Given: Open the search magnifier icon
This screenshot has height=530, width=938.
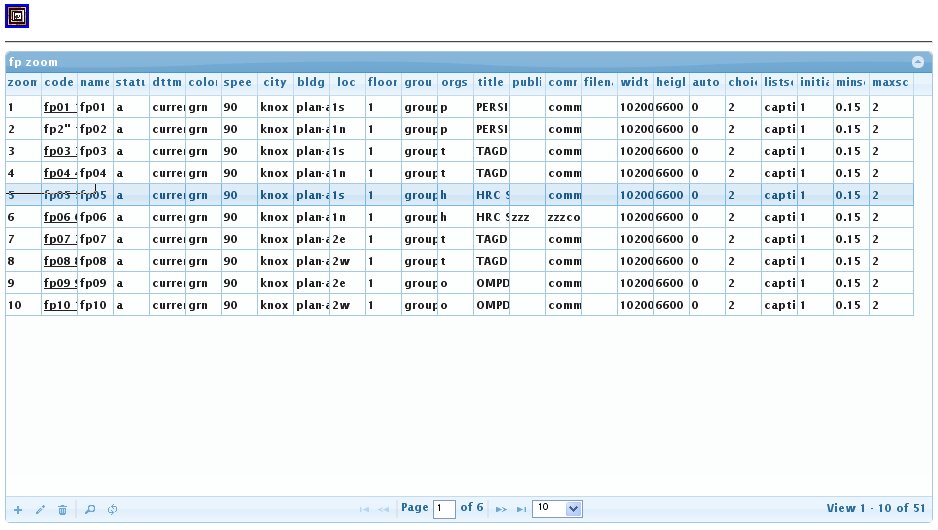Looking at the screenshot, I should (90, 510).
